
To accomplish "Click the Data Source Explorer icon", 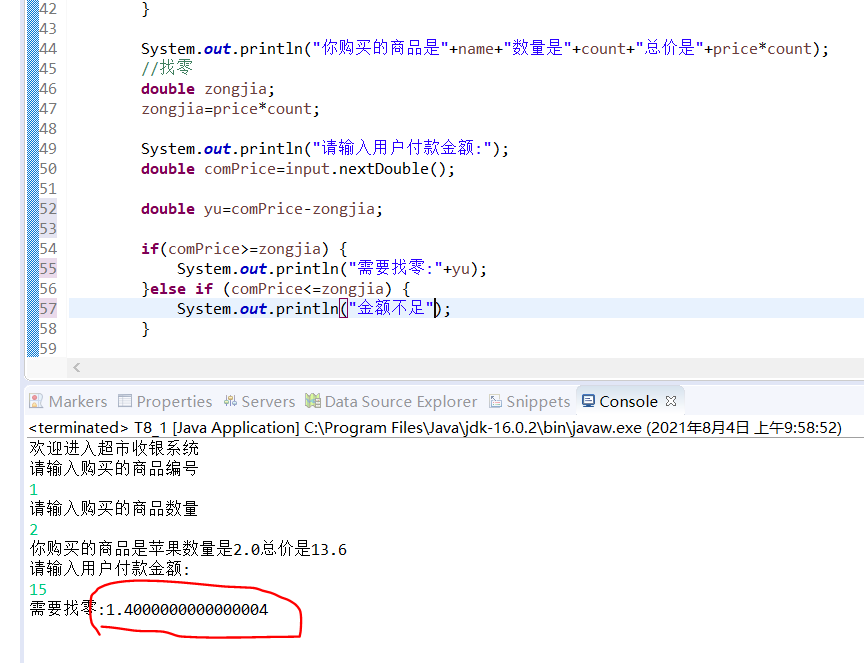I will [313, 401].
